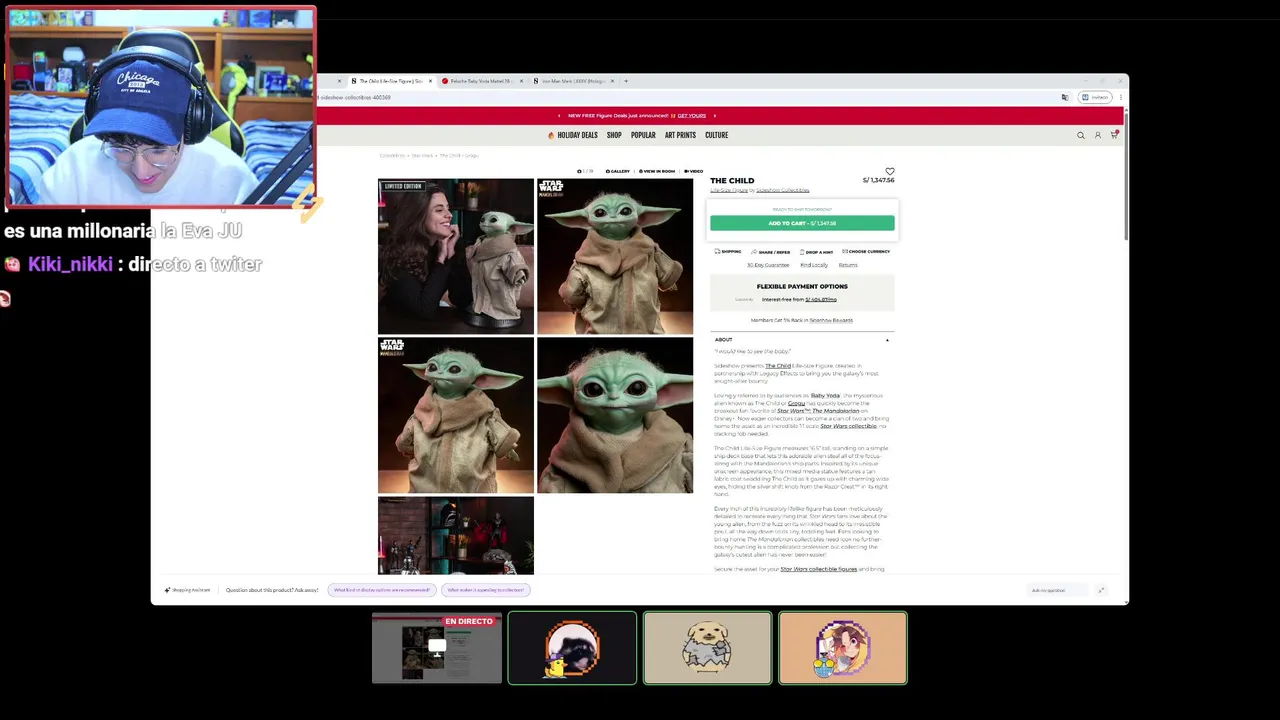The width and height of the screenshot is (1280, 720).
Task: Click the Add to Cart button
Action: pyautogui.click(x=802, y=223)
